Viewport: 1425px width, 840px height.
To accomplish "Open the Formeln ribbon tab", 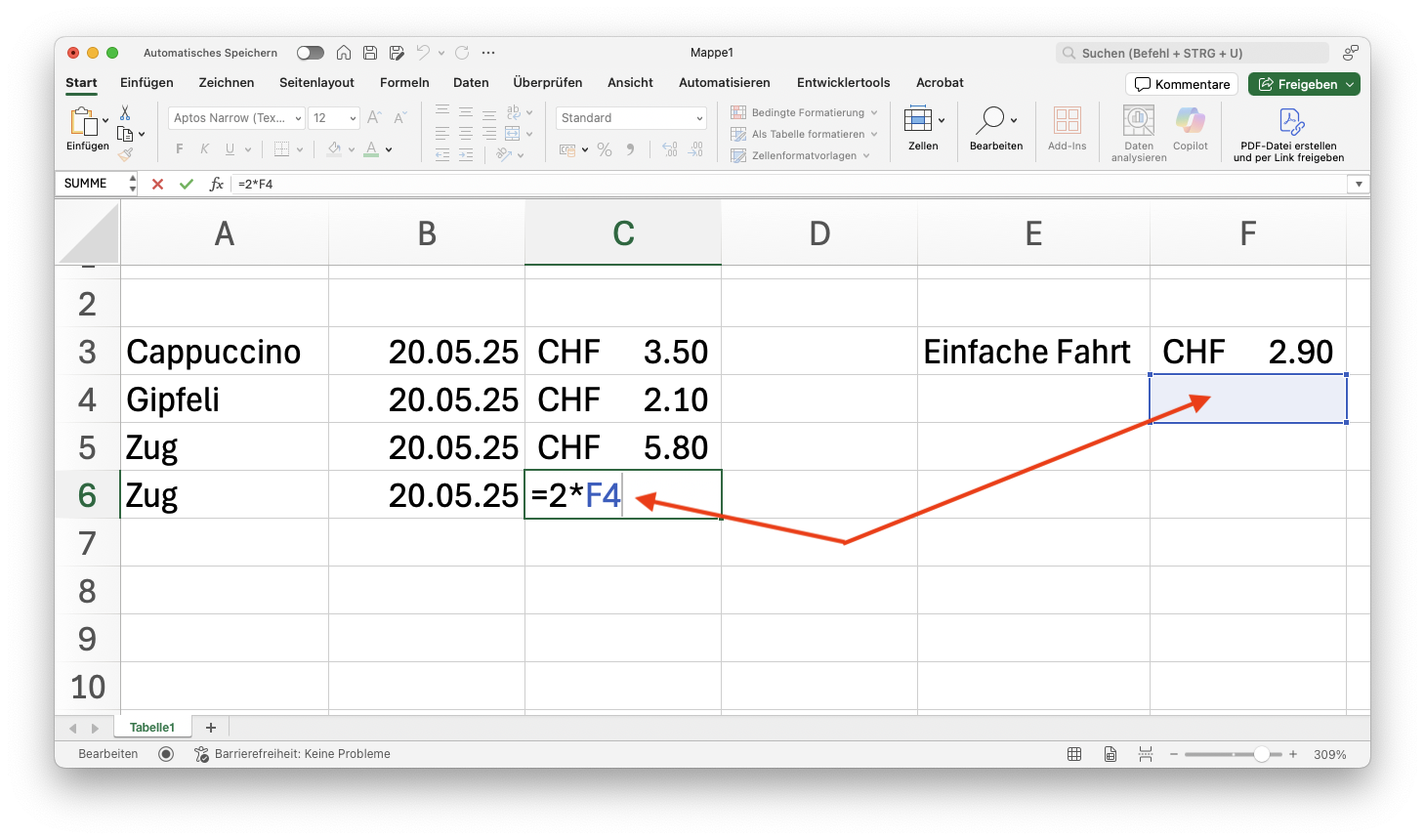I will (x=404, y=83).
